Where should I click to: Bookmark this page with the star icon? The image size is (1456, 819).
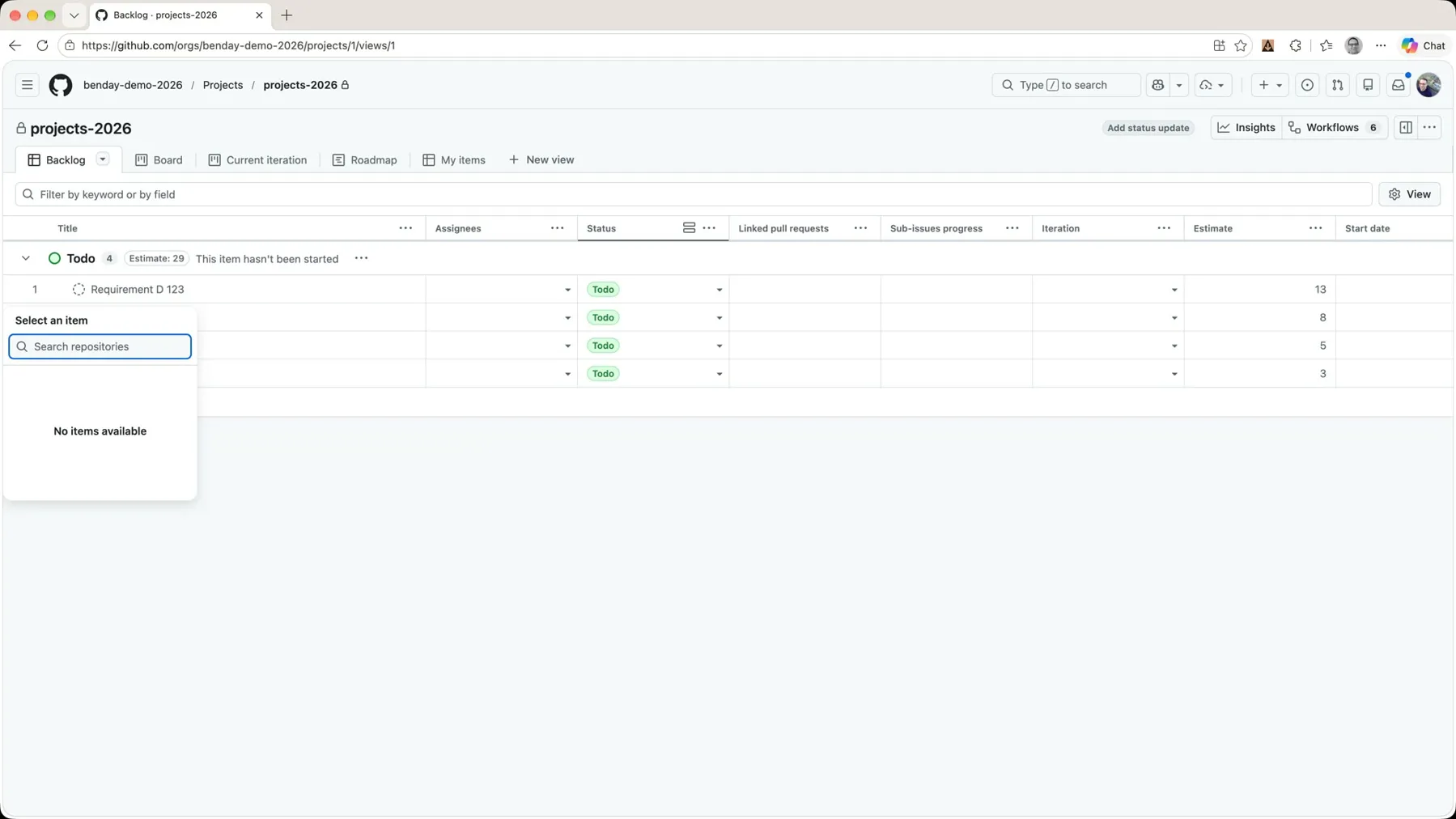coord(1241,45)
